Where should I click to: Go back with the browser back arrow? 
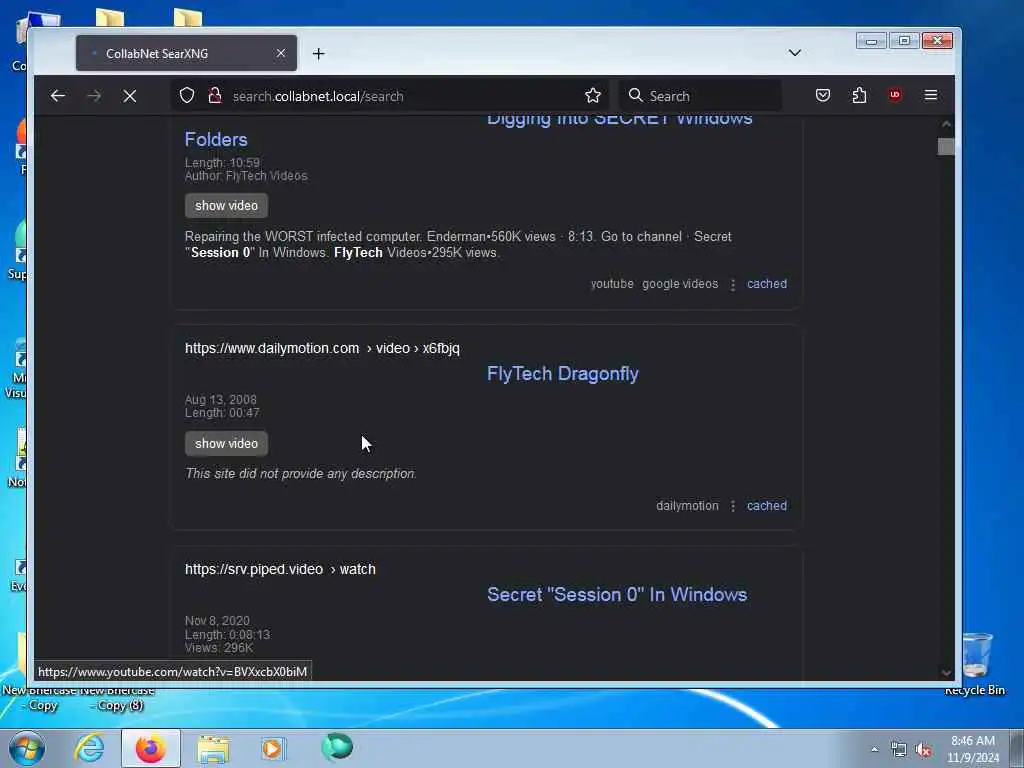[57, 96]
